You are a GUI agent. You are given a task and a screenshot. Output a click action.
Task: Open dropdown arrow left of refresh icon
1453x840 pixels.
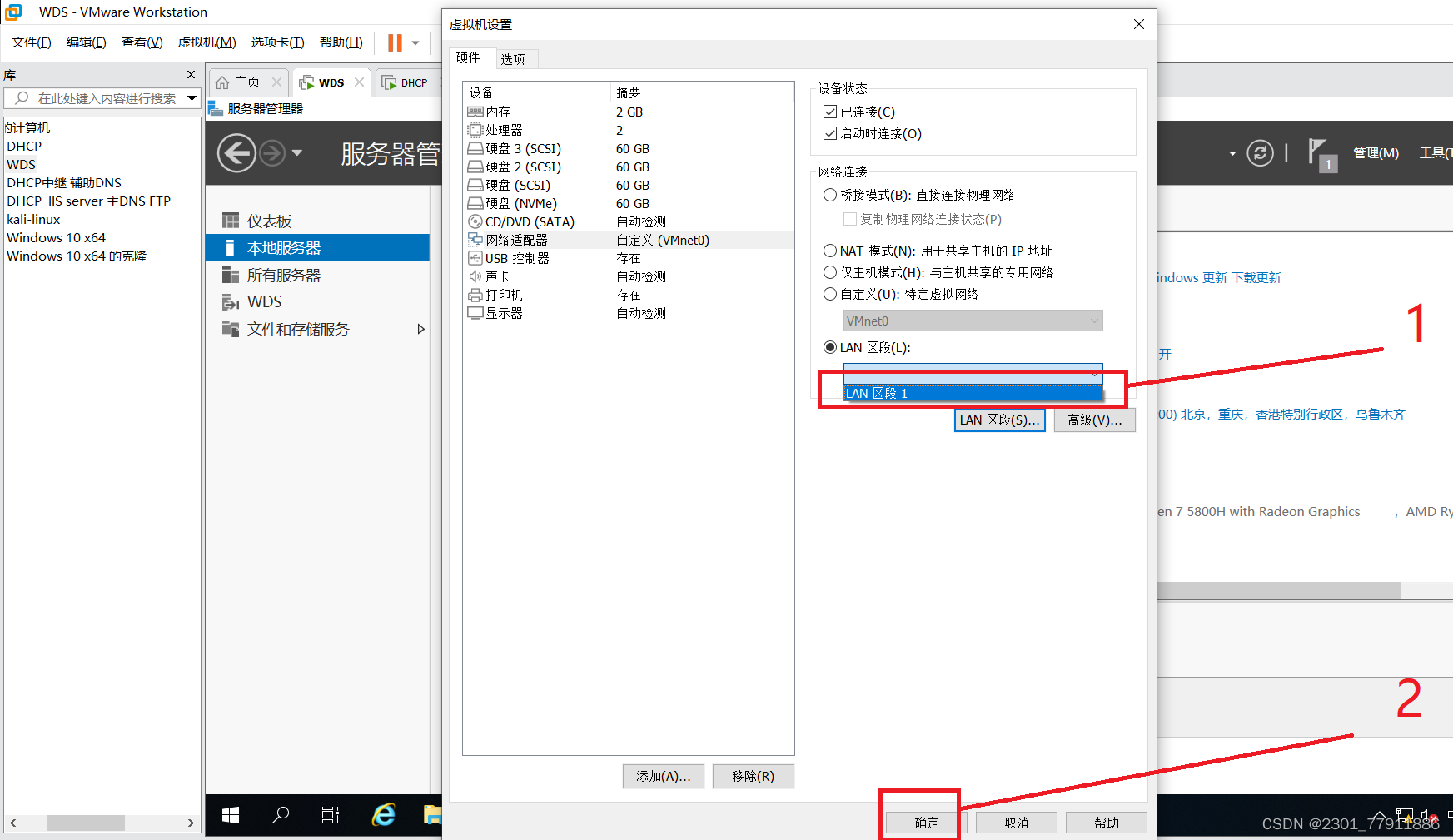coord(1232,153)
